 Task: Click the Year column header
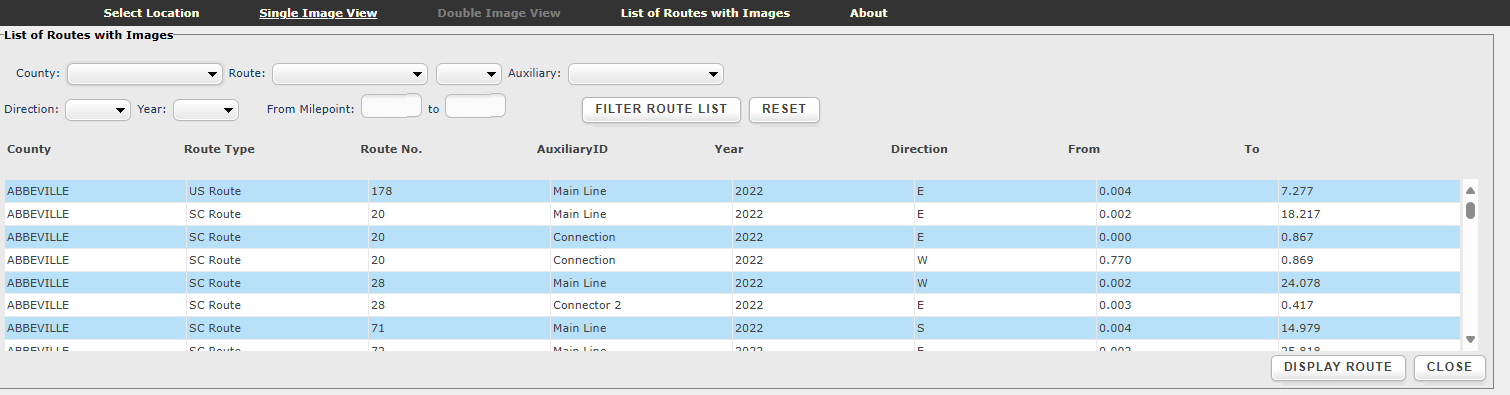click(x=729, y=149)
